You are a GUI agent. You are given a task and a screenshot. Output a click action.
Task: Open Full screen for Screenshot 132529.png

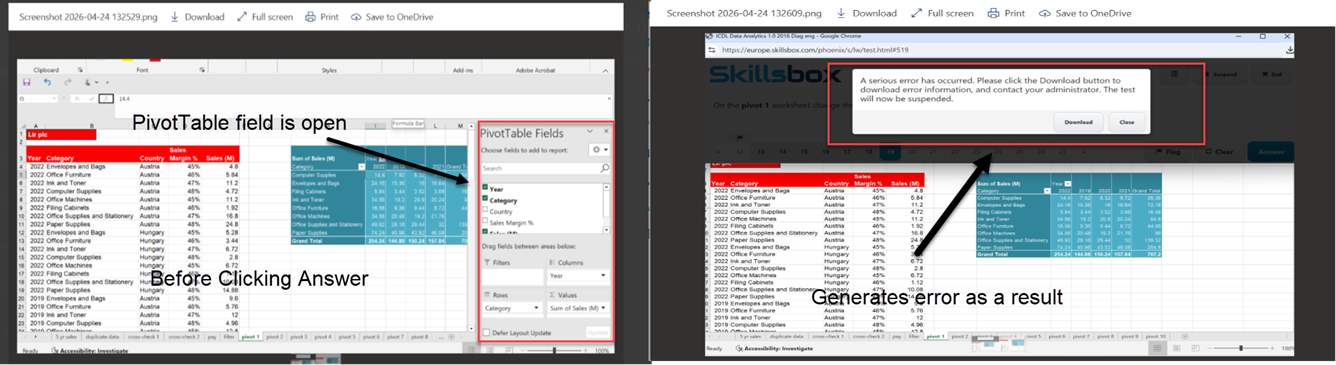[264, 17]
